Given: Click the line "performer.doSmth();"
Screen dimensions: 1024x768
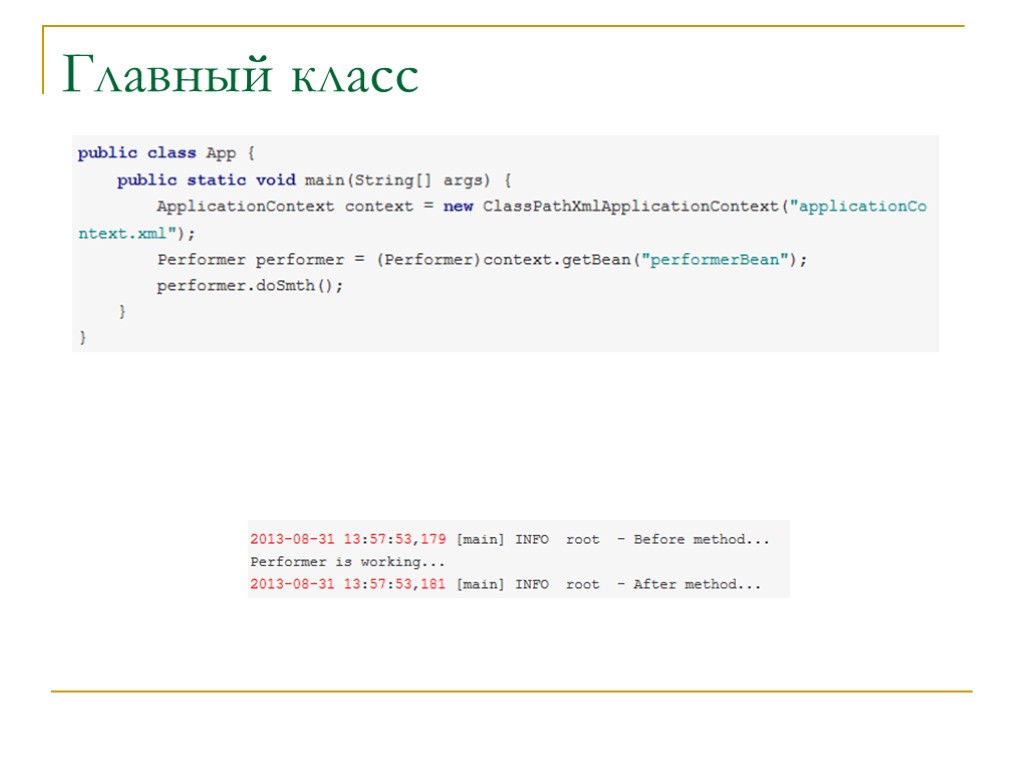Looking at the screenshot, I should pyautogui.click(x=249, y=286).
